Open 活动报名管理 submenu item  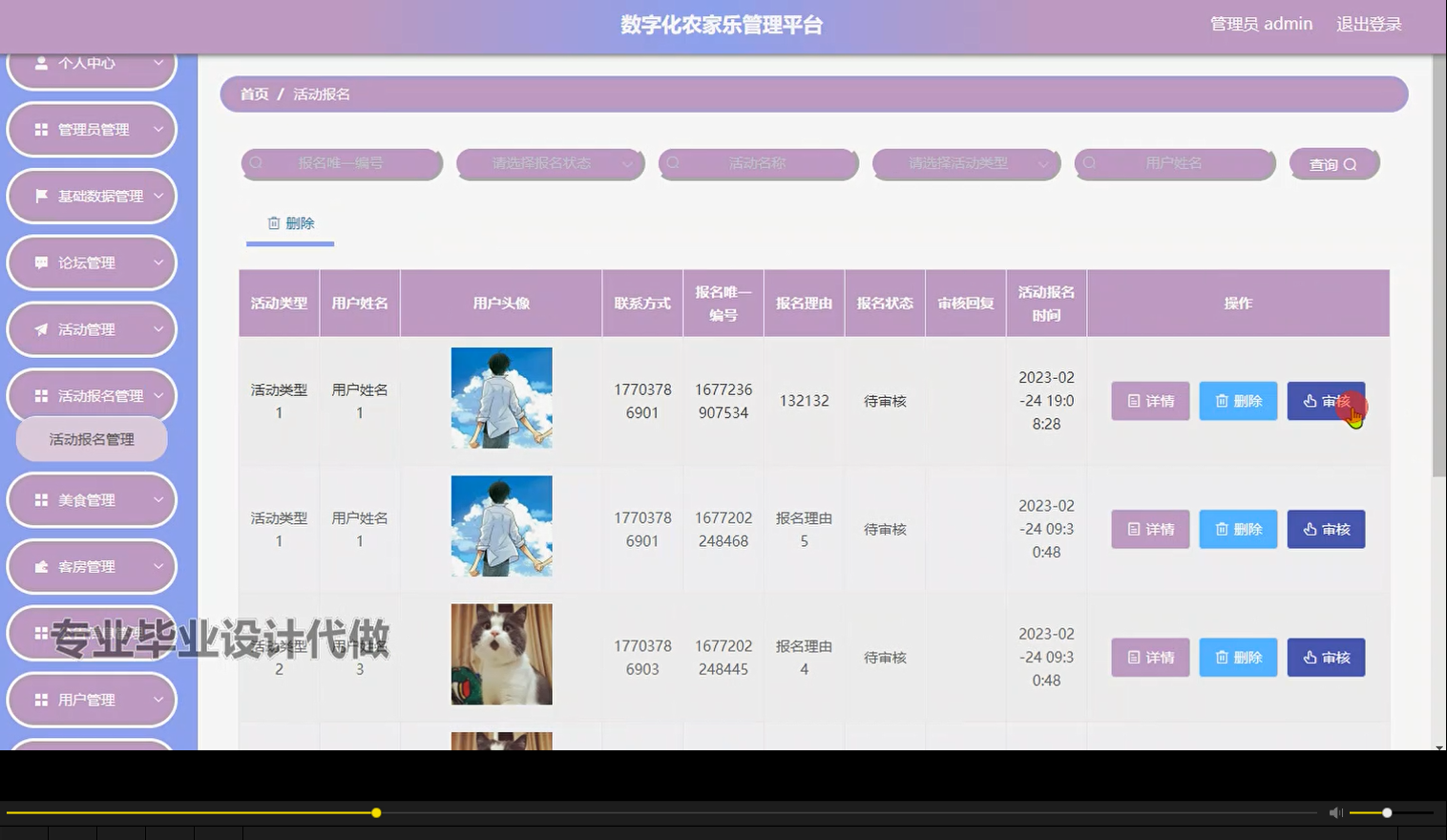[x=92, y=438]
